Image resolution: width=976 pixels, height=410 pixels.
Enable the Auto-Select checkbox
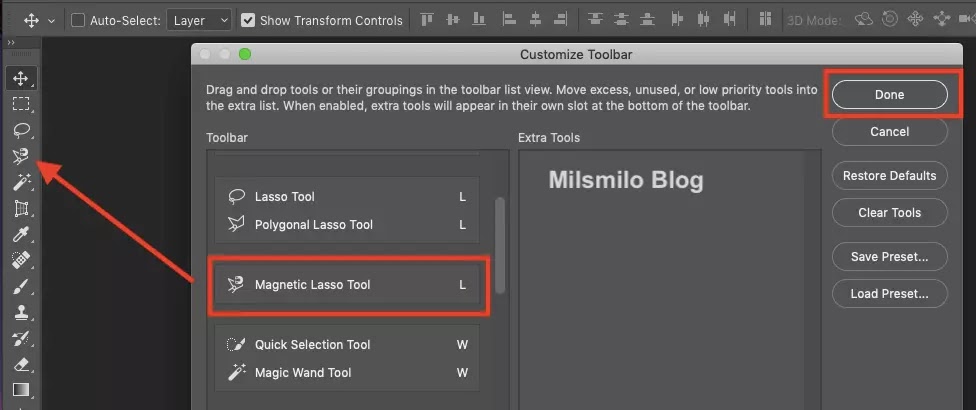coord(78,21)
